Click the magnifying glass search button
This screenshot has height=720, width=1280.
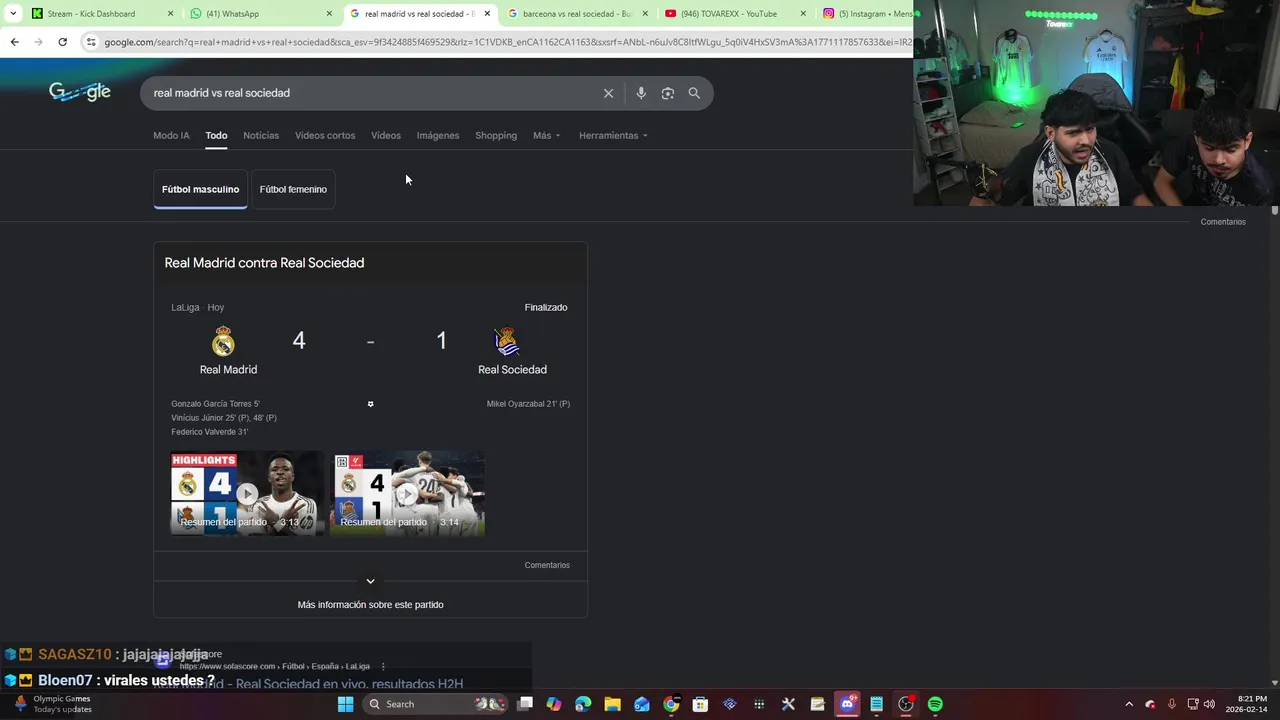tap(694, 93)
